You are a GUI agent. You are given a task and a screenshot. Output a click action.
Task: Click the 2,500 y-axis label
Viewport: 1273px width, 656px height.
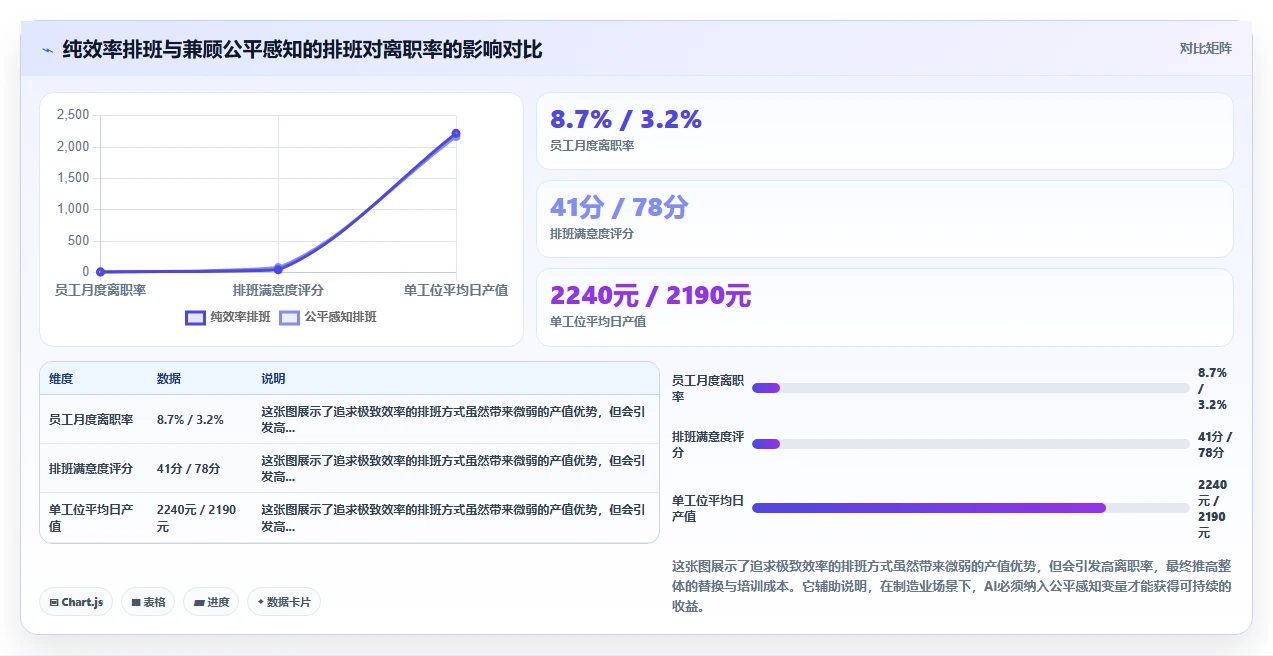73,115
